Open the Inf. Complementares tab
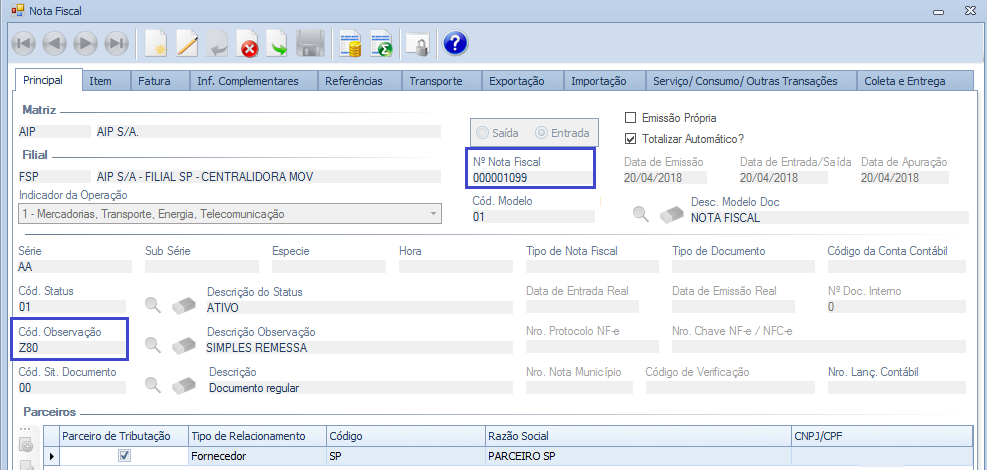This screenshot has height=470, width=987. click(x=247, y=81)
